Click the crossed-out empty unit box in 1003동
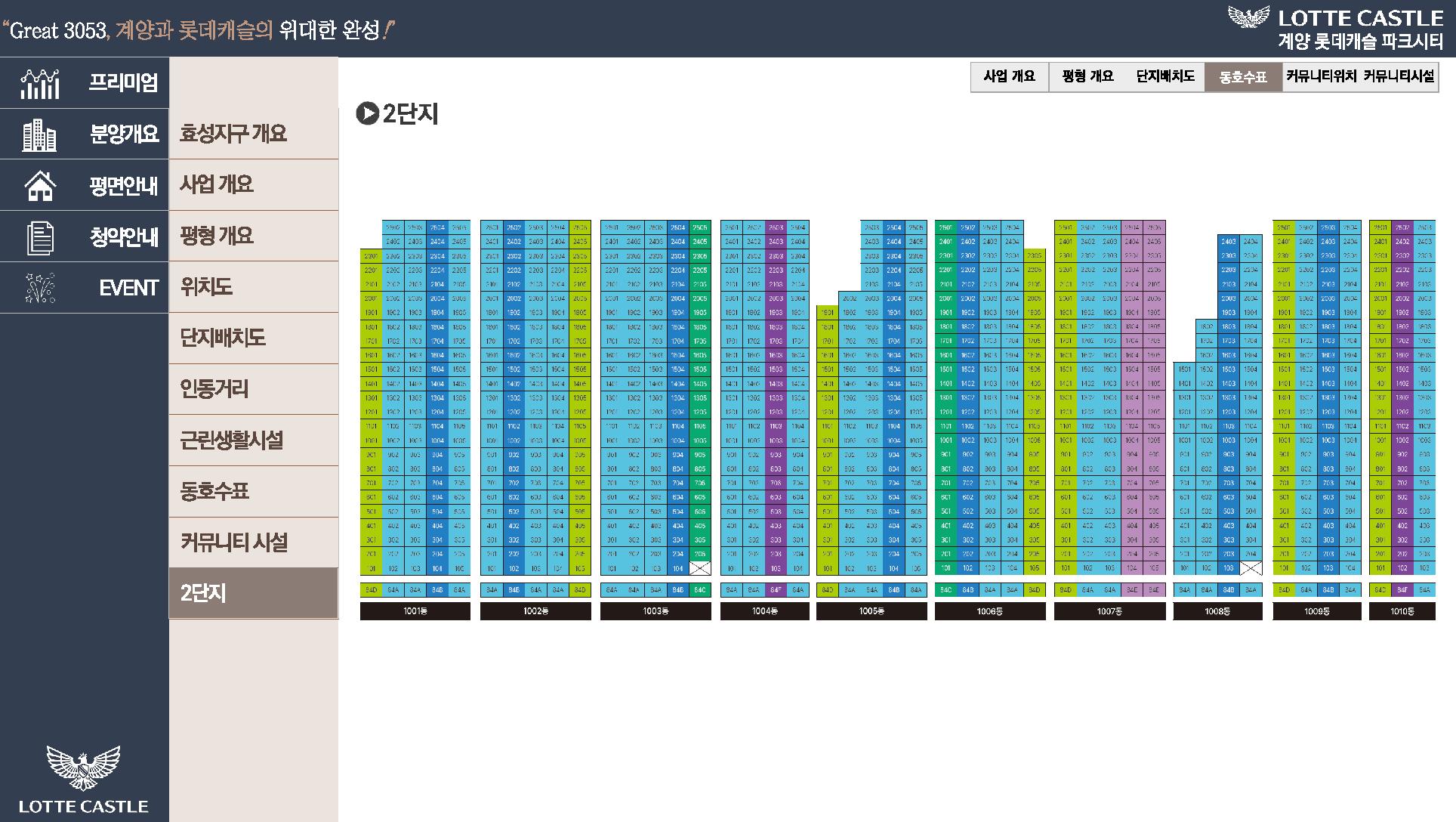The height and width of the screenshot is (822, 1456). point(700,568)
